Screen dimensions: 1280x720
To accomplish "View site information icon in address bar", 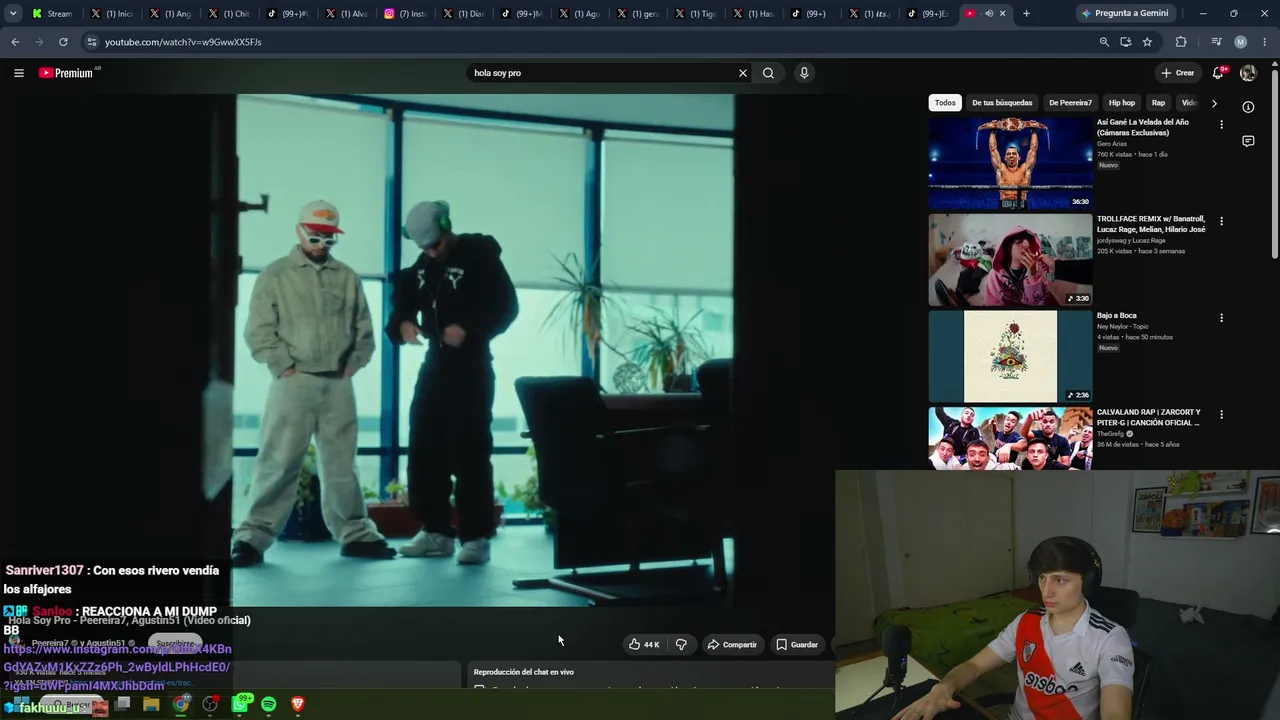I will [91, 42].
